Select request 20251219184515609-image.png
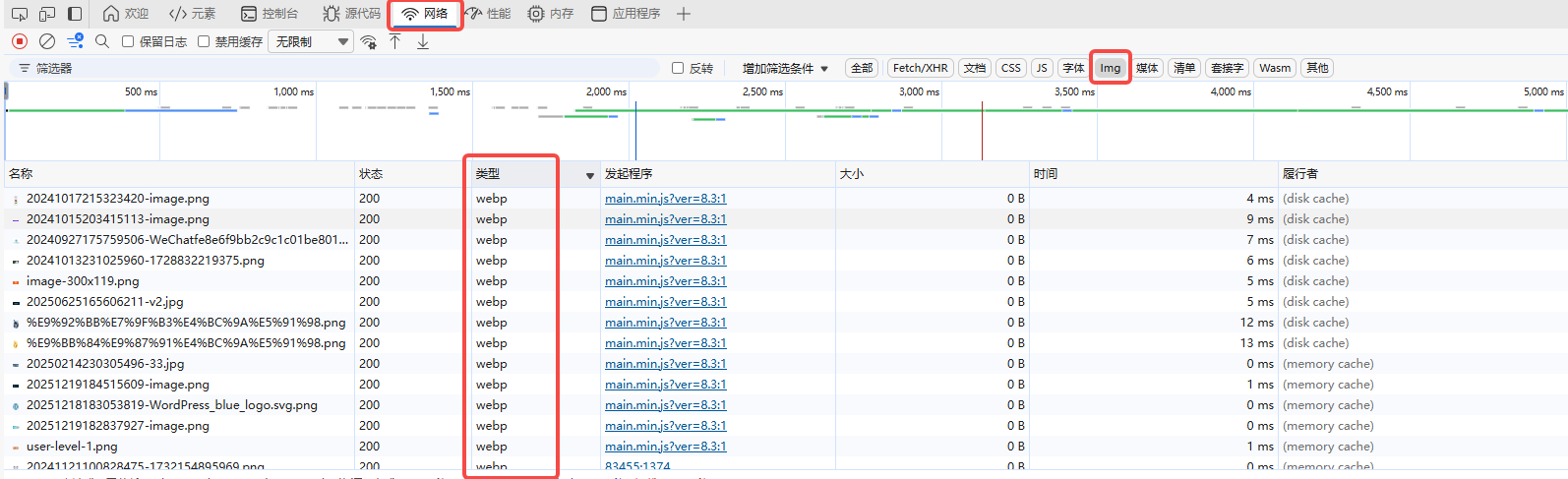This screenshot has width=1568, height=479. pyautogui.click(x=117, y=385)
